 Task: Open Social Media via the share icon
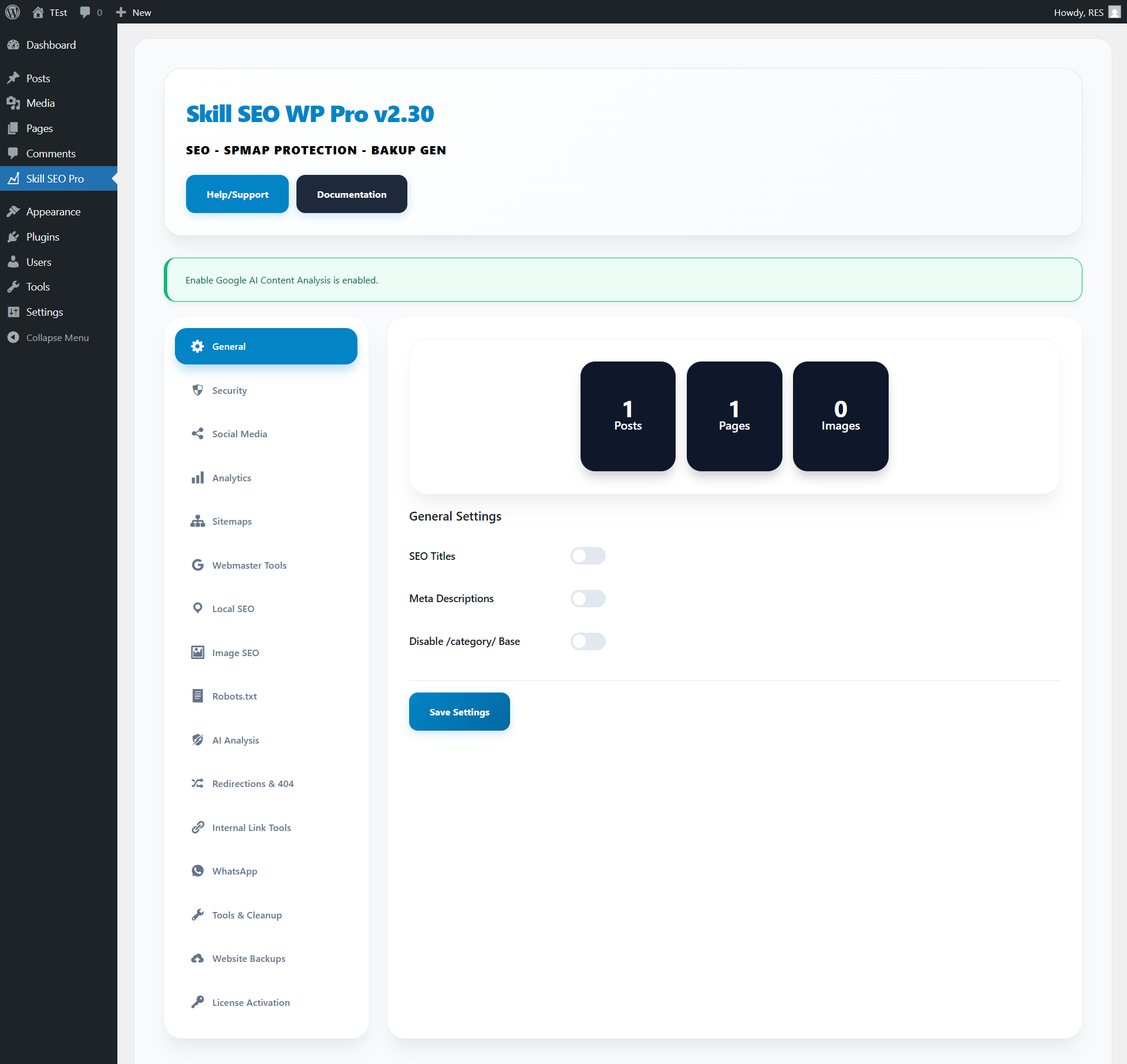coord(197,433)
